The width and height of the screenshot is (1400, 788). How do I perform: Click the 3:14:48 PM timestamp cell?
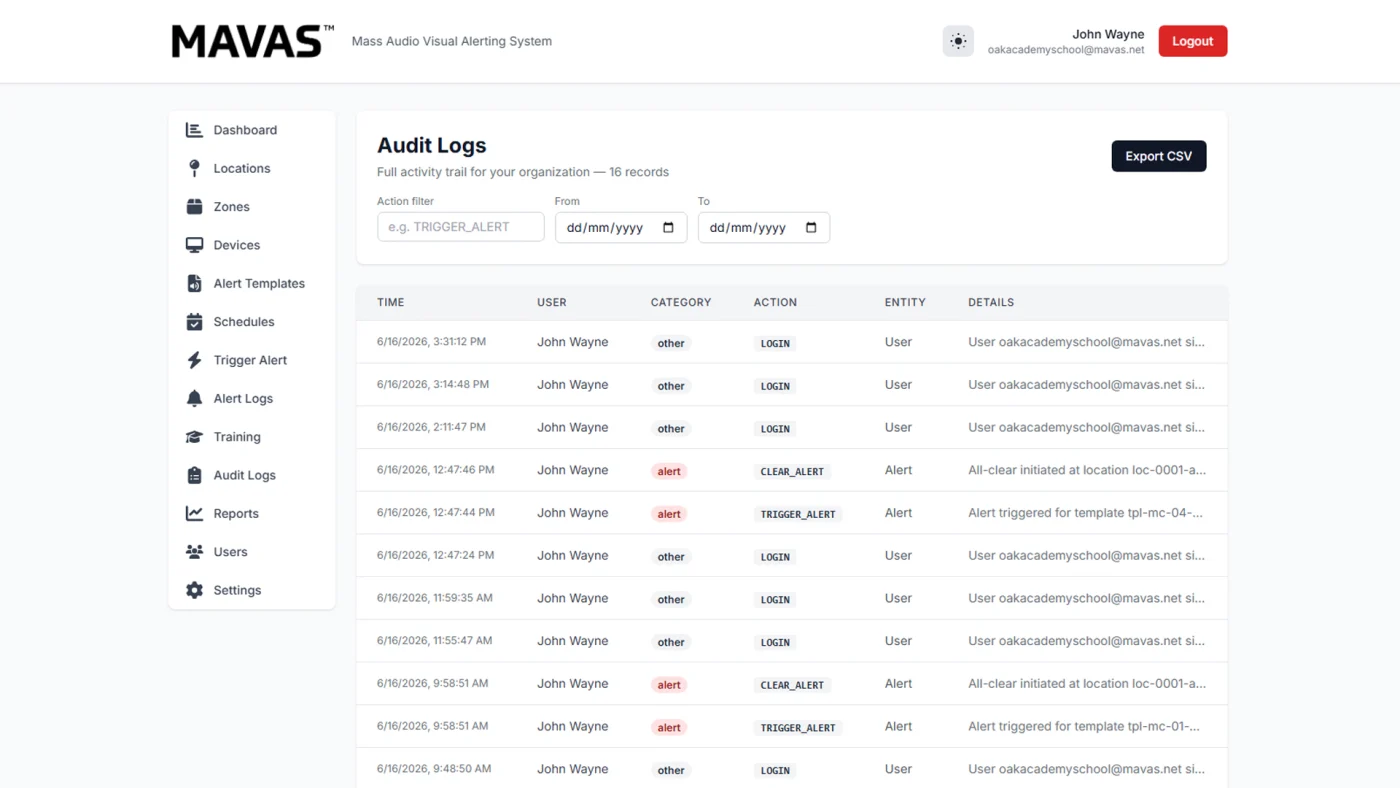[433, 384]
